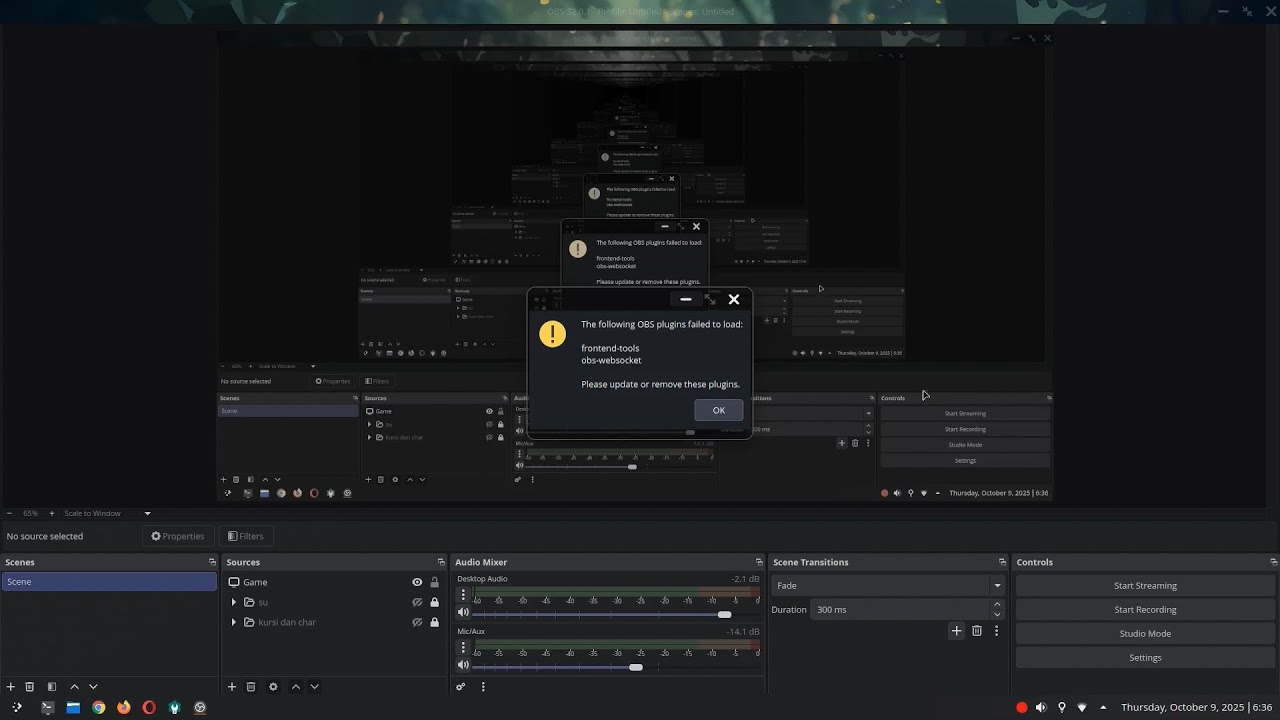The width and height of the screenshot is (1280, 720).
Task: Open Settings from Controls dock
Action: click(1145, 658)
